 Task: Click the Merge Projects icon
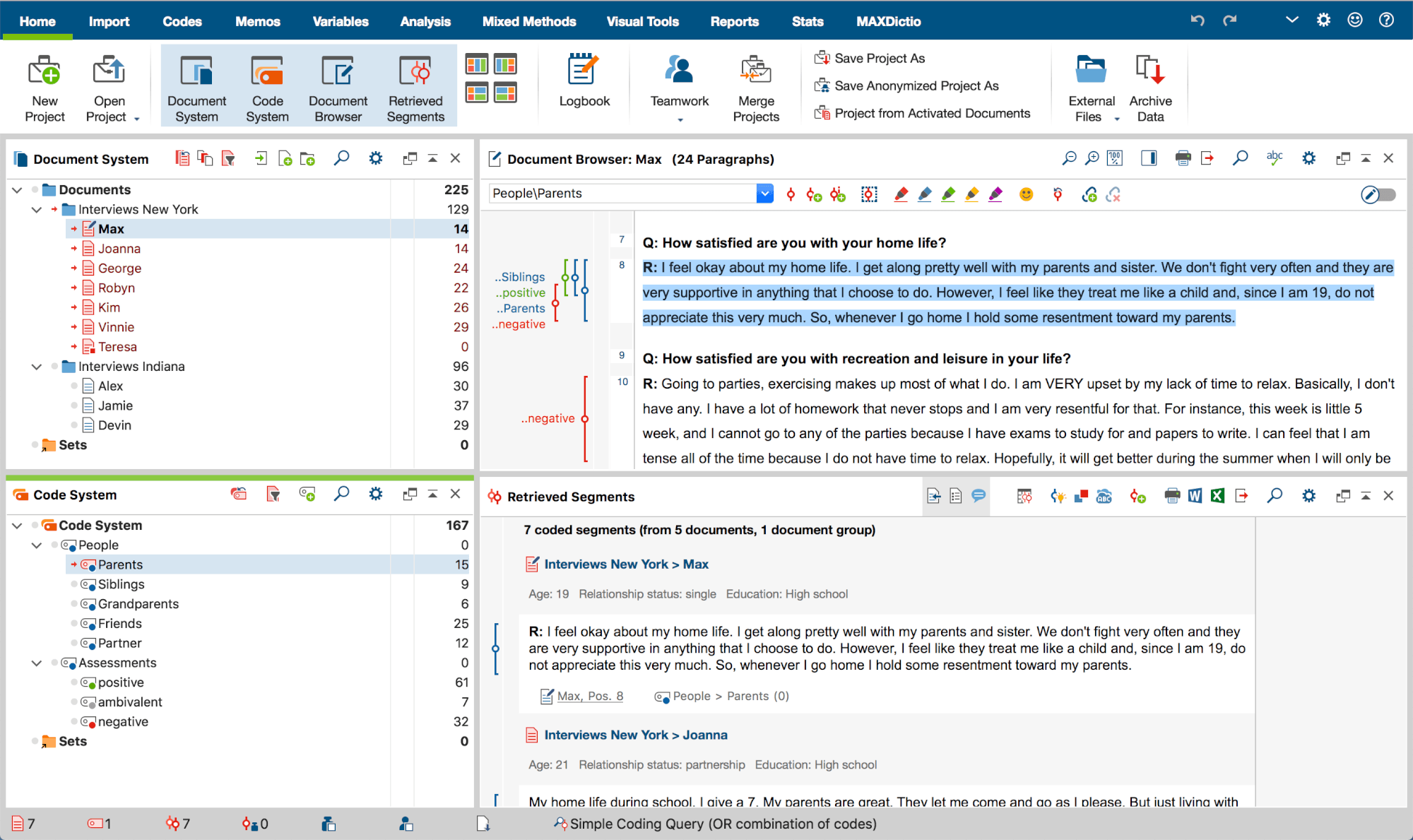point(755,71)
